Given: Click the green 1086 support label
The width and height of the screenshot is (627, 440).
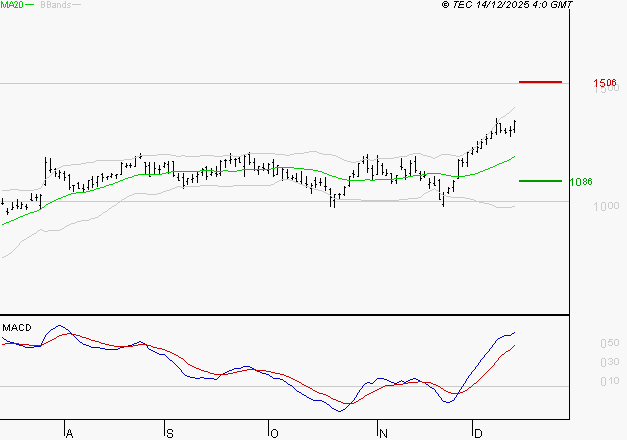Looking at the screenshot, I should tap(581, 182).
